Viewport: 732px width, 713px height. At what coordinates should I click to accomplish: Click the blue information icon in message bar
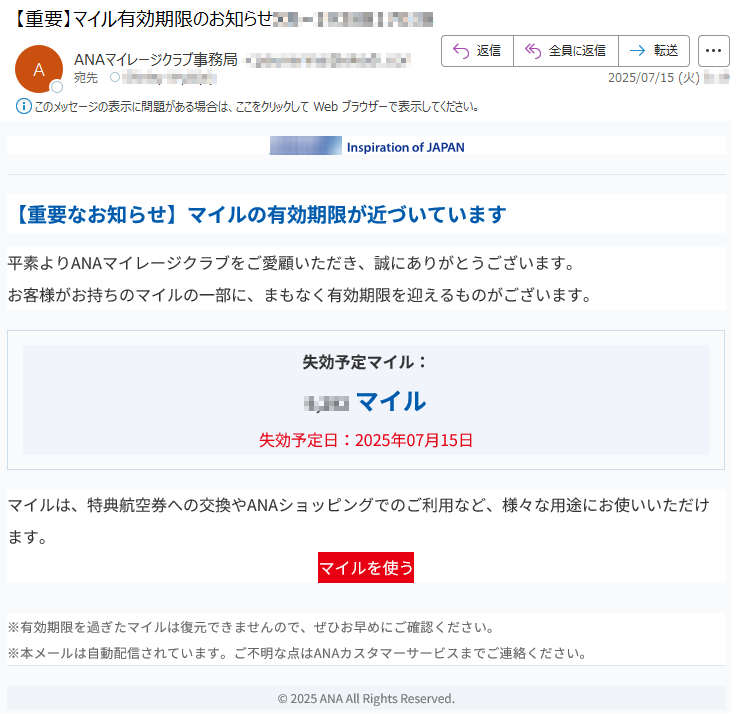point(24,106)
